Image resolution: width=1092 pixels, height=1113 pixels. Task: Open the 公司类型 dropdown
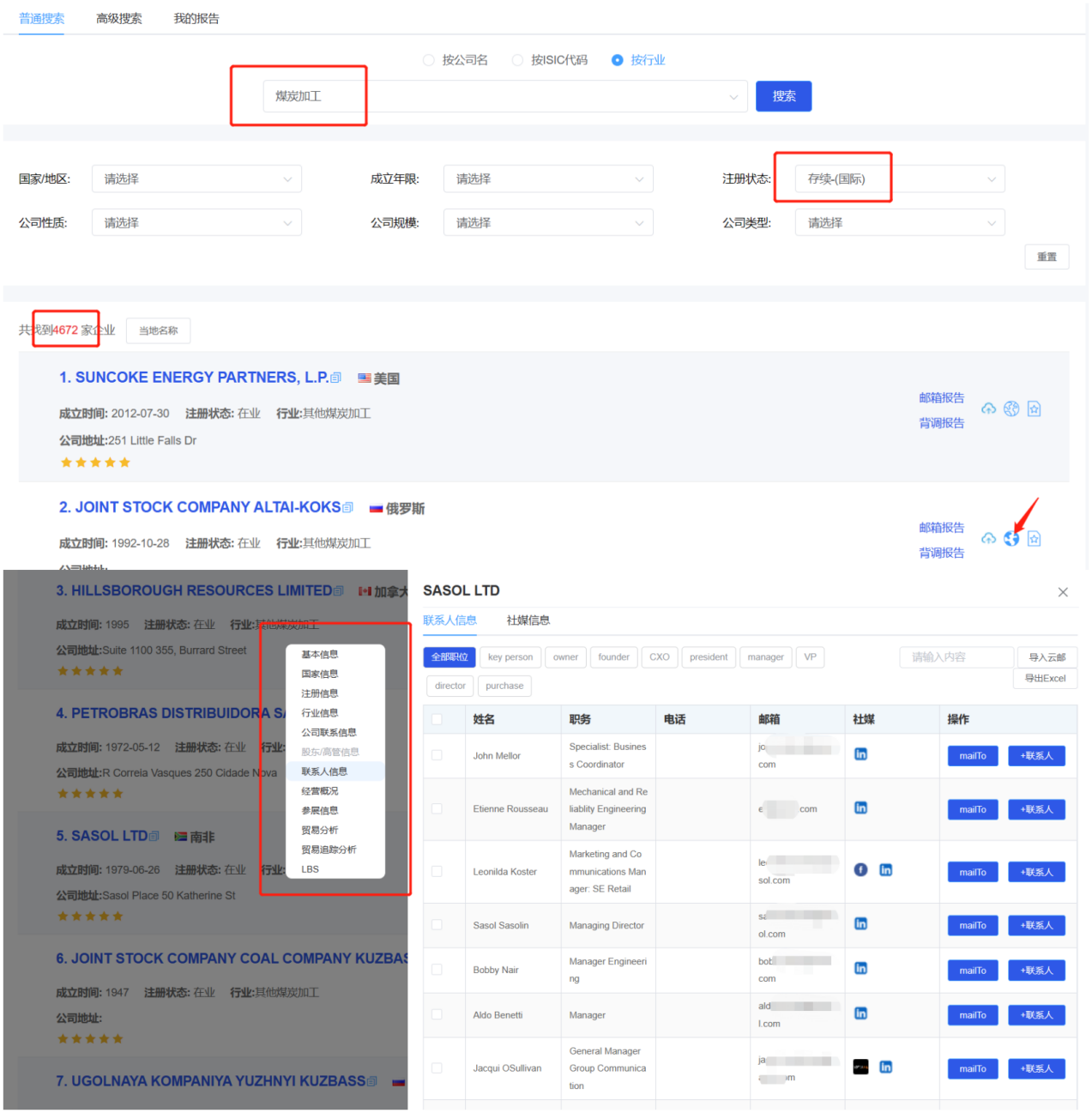click(900, 222)
